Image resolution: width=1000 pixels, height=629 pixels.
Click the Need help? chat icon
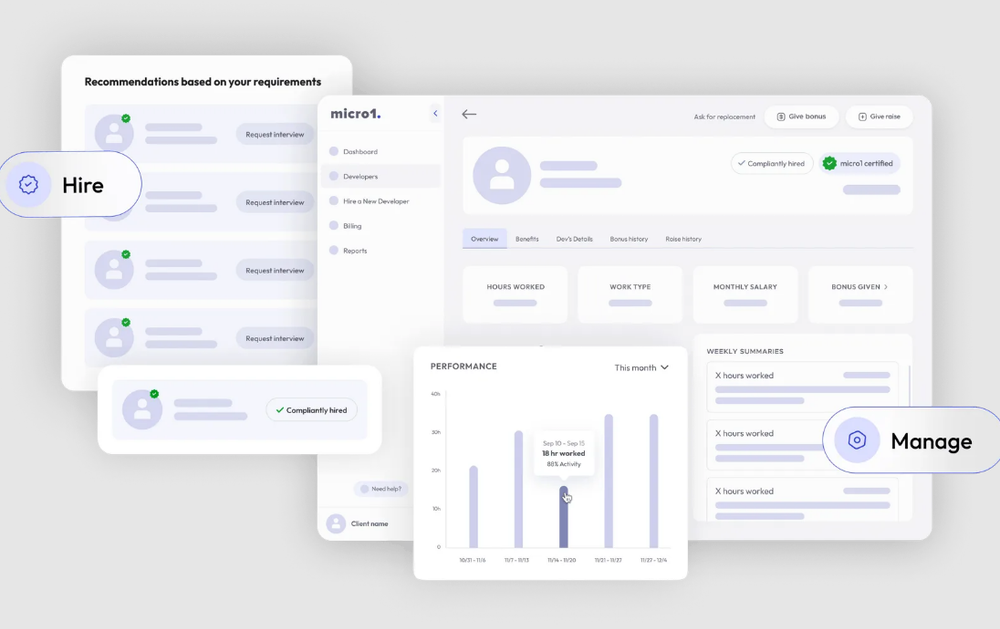[364, 489]
